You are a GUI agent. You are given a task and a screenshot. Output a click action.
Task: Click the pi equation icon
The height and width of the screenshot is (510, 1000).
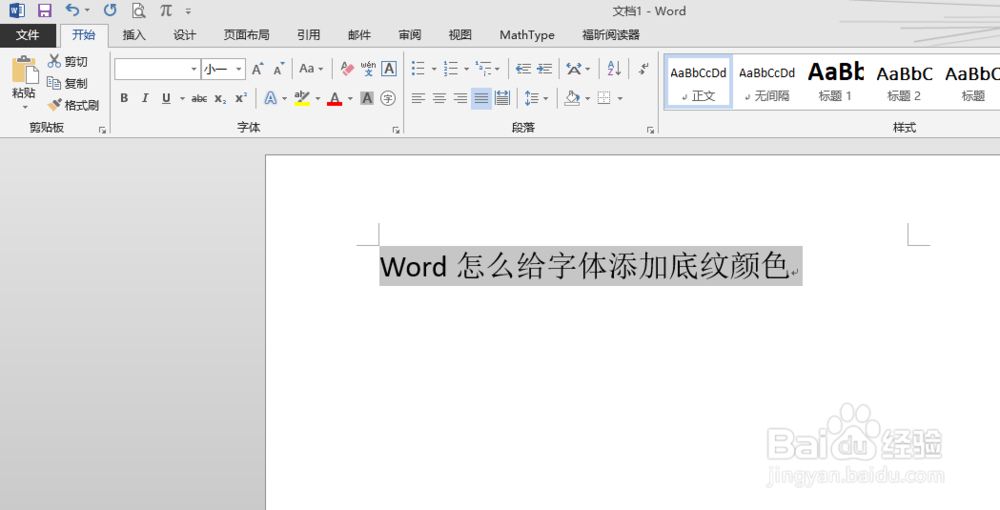pyautogui.click(x=166, y=10)
